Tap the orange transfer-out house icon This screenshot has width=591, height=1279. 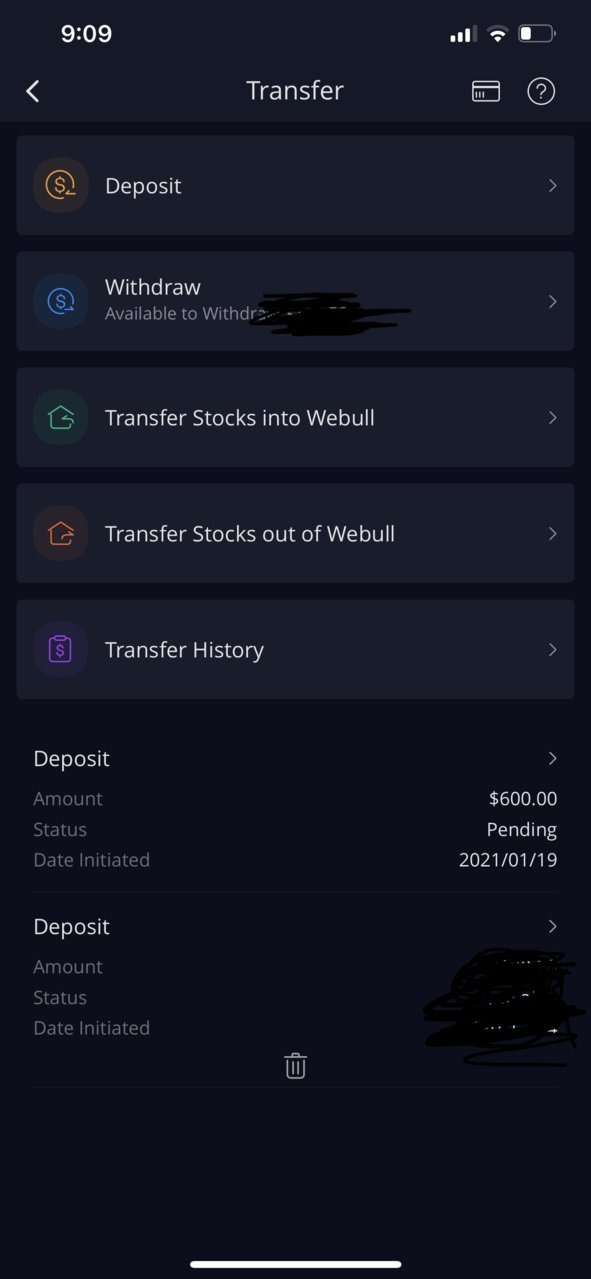click(61, 533)
